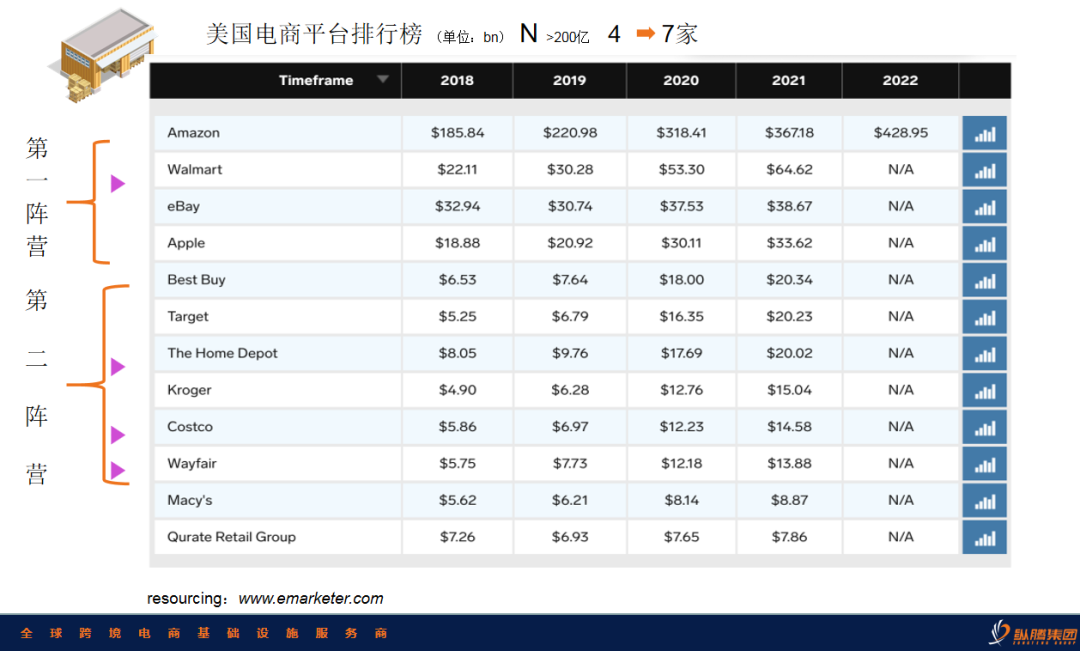
Task: Click the $20.23 Target 2021 value
Action: (789, 316)
